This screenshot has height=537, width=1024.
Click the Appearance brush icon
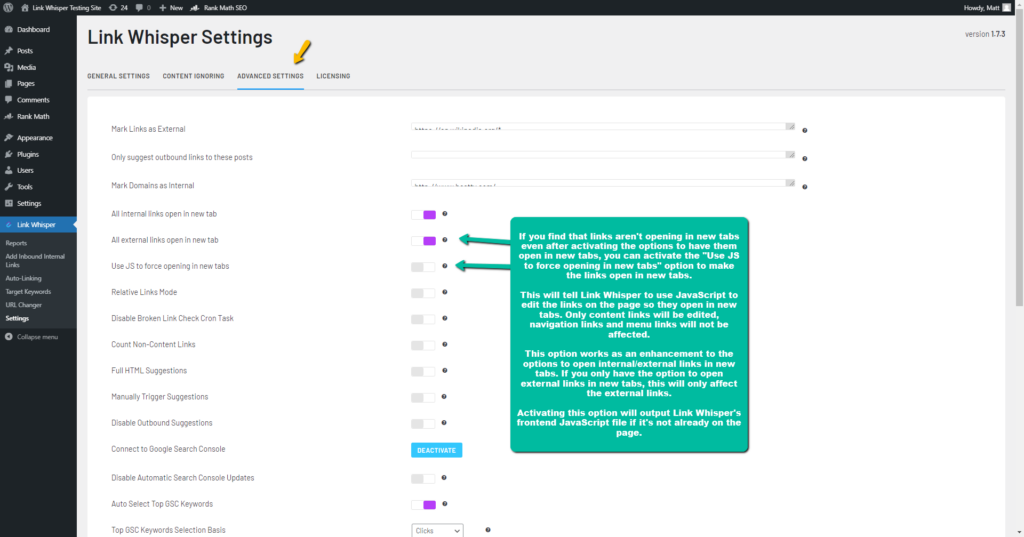pyautogui.click(x=8, y=138)
